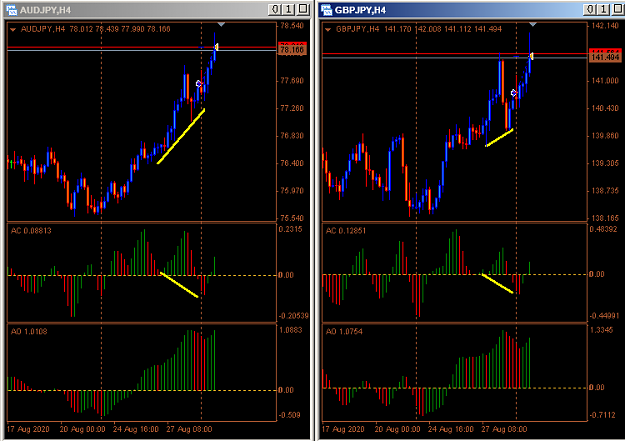Click the 27 Aug 08:00 date in GBPJPY
The image size is (625, 441).
tap(504, 429)
